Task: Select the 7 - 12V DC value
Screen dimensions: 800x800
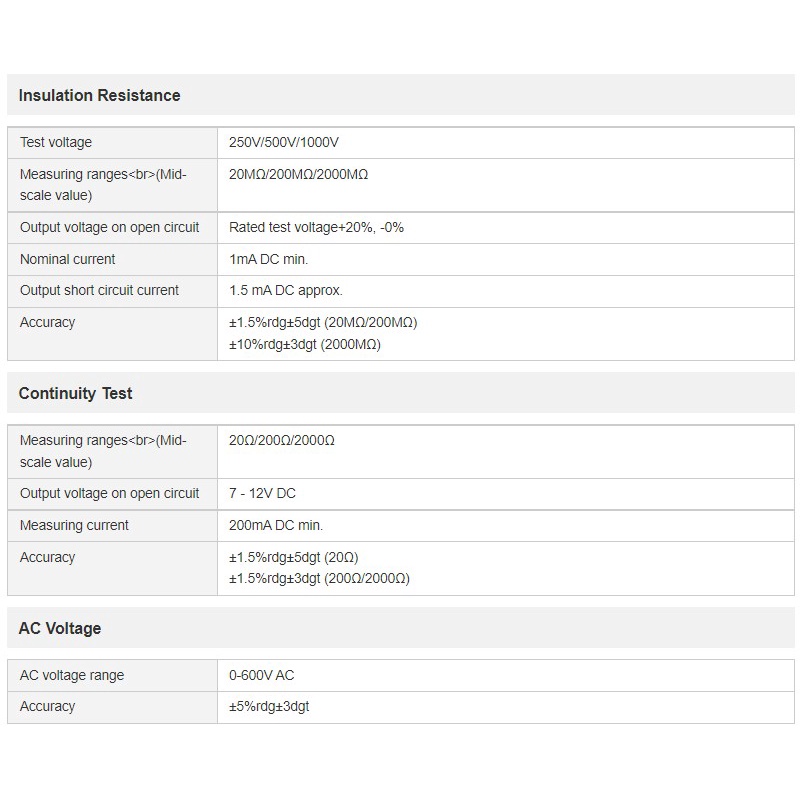Action: pyautogui.click(x=262, y=493)
